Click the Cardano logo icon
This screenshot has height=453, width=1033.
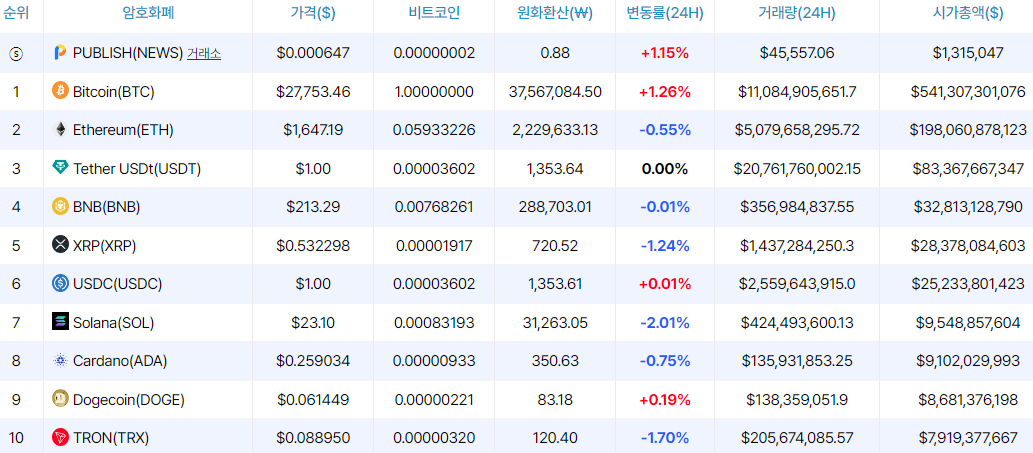pyautogui.click(x=60, y=360)
